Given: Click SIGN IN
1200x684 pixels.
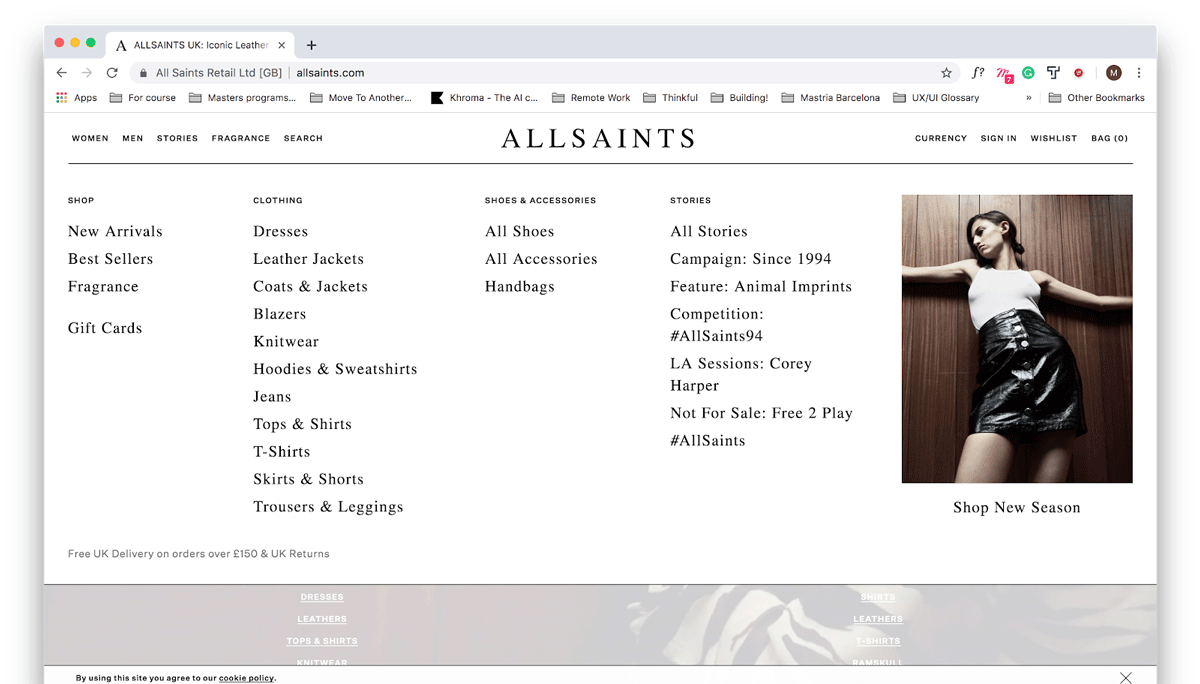Looking at the screenshot, I should 998,138.
